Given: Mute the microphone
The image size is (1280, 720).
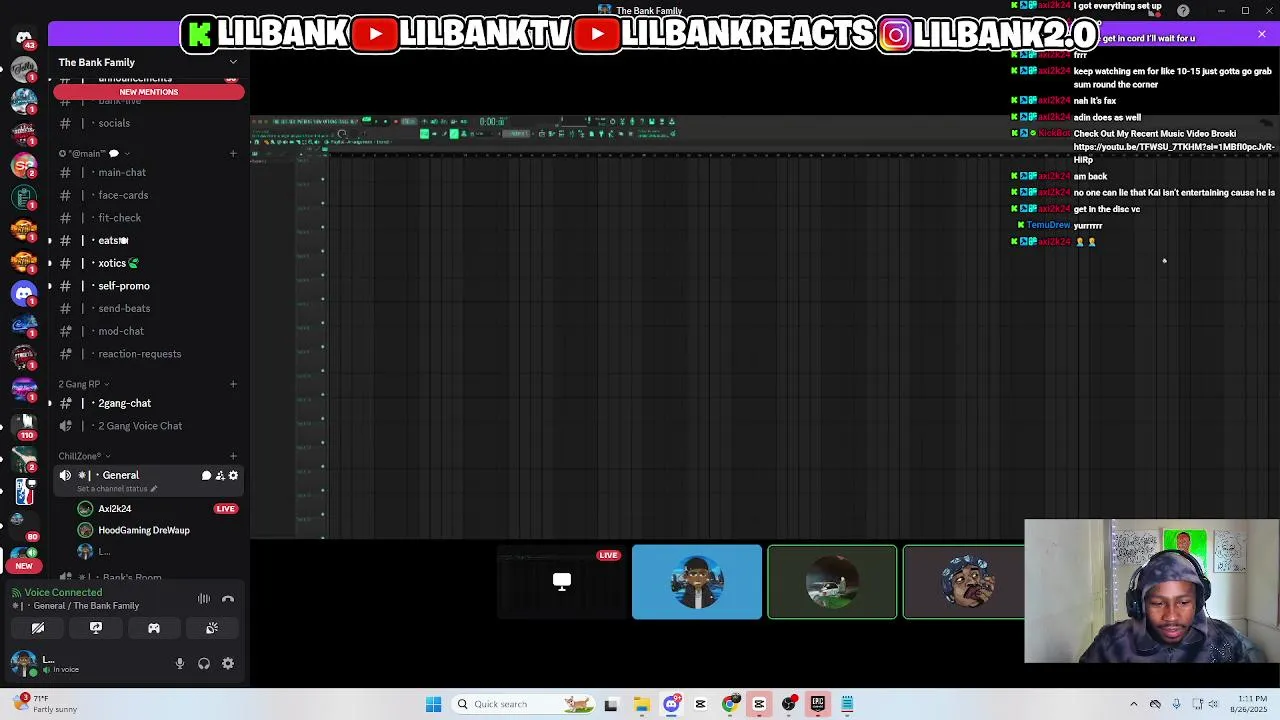Looking at the screenshot, I should tap(180, 663).
